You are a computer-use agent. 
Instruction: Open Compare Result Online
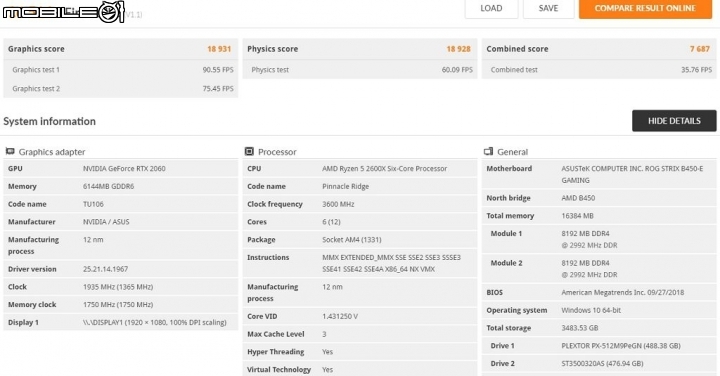click(645, 8)
